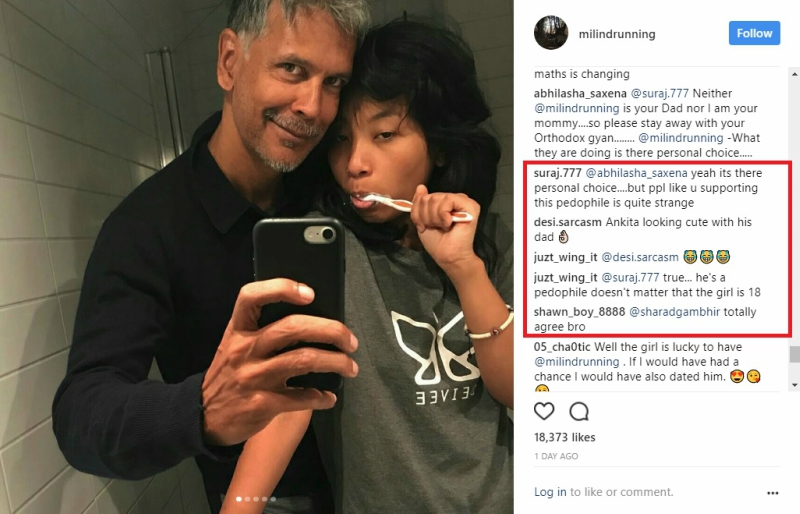This screenshot has width=800, height=514.
Task: Open shawn_boy_8888 commenter profile
Action: point(579,312)
